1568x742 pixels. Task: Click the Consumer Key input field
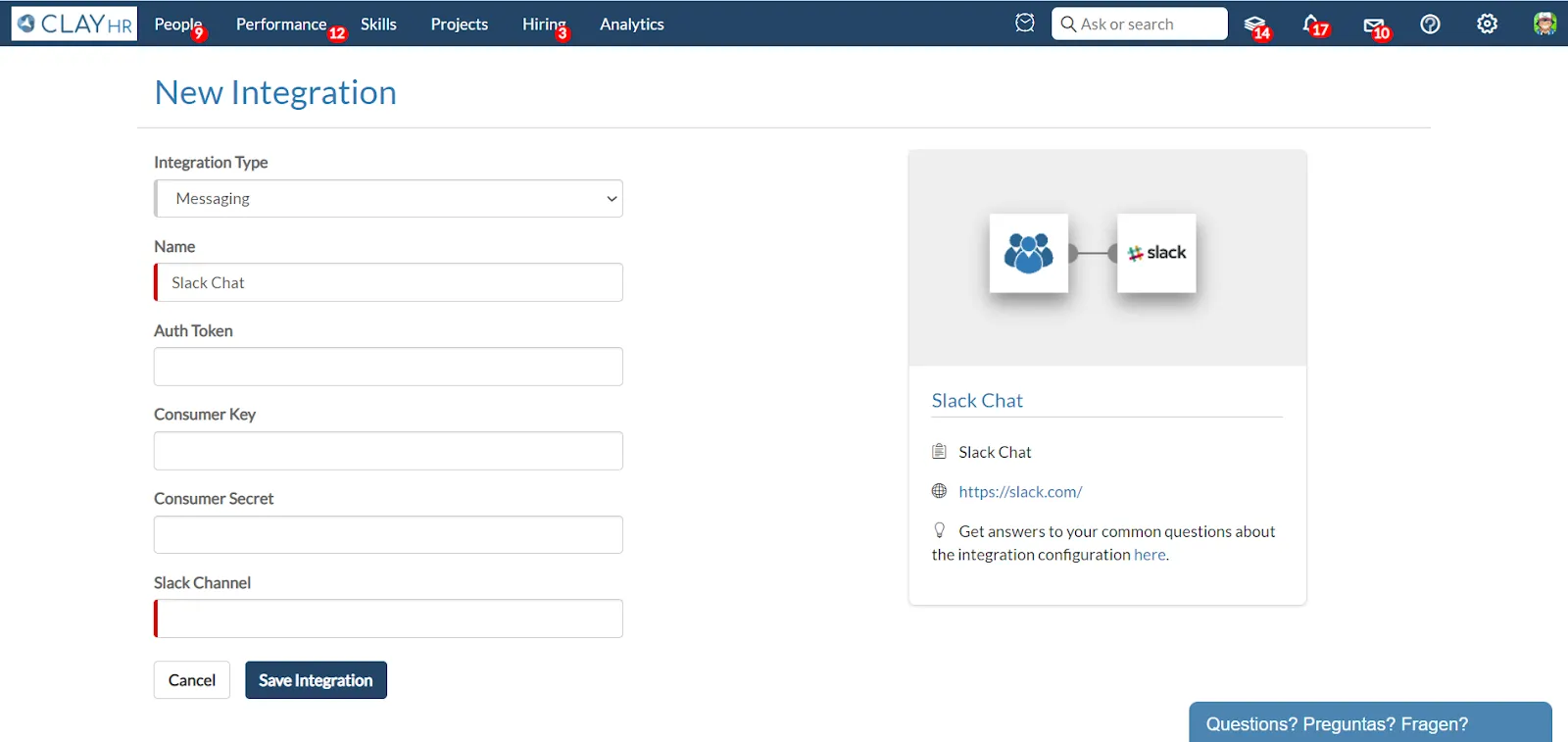coord(388,451)
